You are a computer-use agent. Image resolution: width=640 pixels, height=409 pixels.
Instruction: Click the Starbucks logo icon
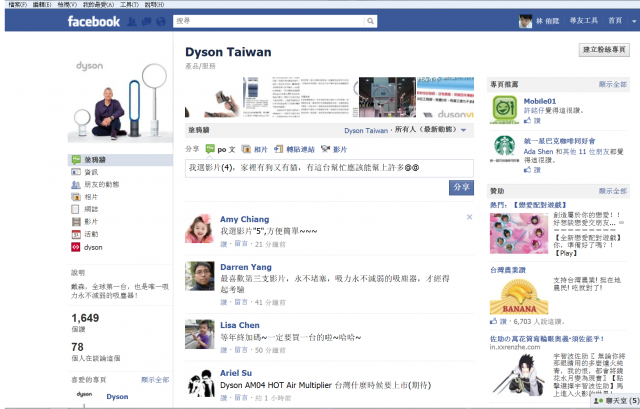[504, 147]
